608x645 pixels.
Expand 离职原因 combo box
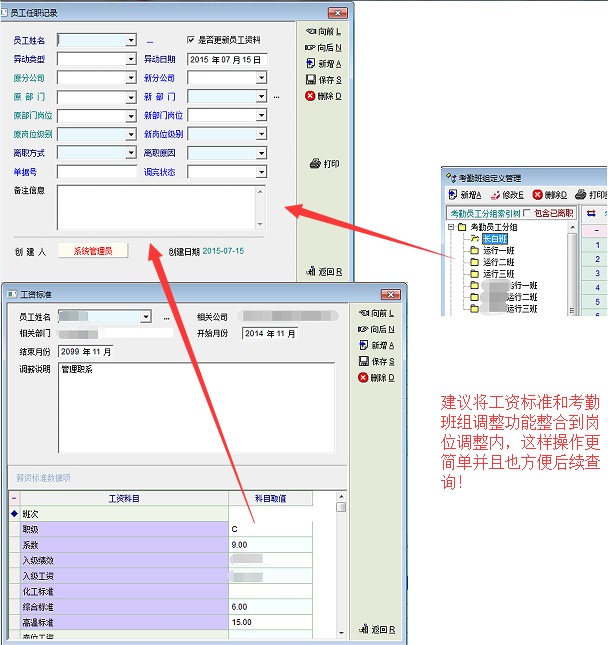pyautogui.click(x=261, y=153)
